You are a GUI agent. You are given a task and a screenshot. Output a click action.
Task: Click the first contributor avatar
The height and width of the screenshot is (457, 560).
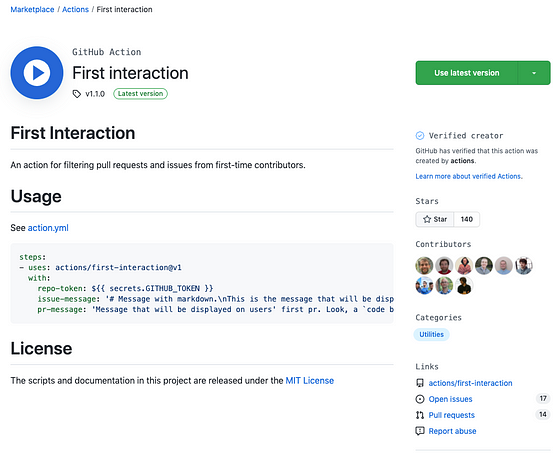pos(424,266)
